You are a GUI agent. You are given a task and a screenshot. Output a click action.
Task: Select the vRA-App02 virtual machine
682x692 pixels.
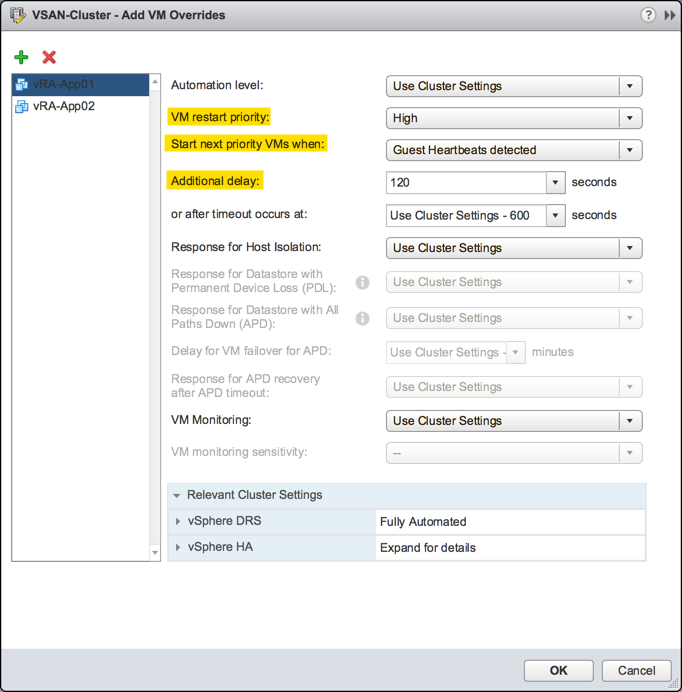[63, 106]
